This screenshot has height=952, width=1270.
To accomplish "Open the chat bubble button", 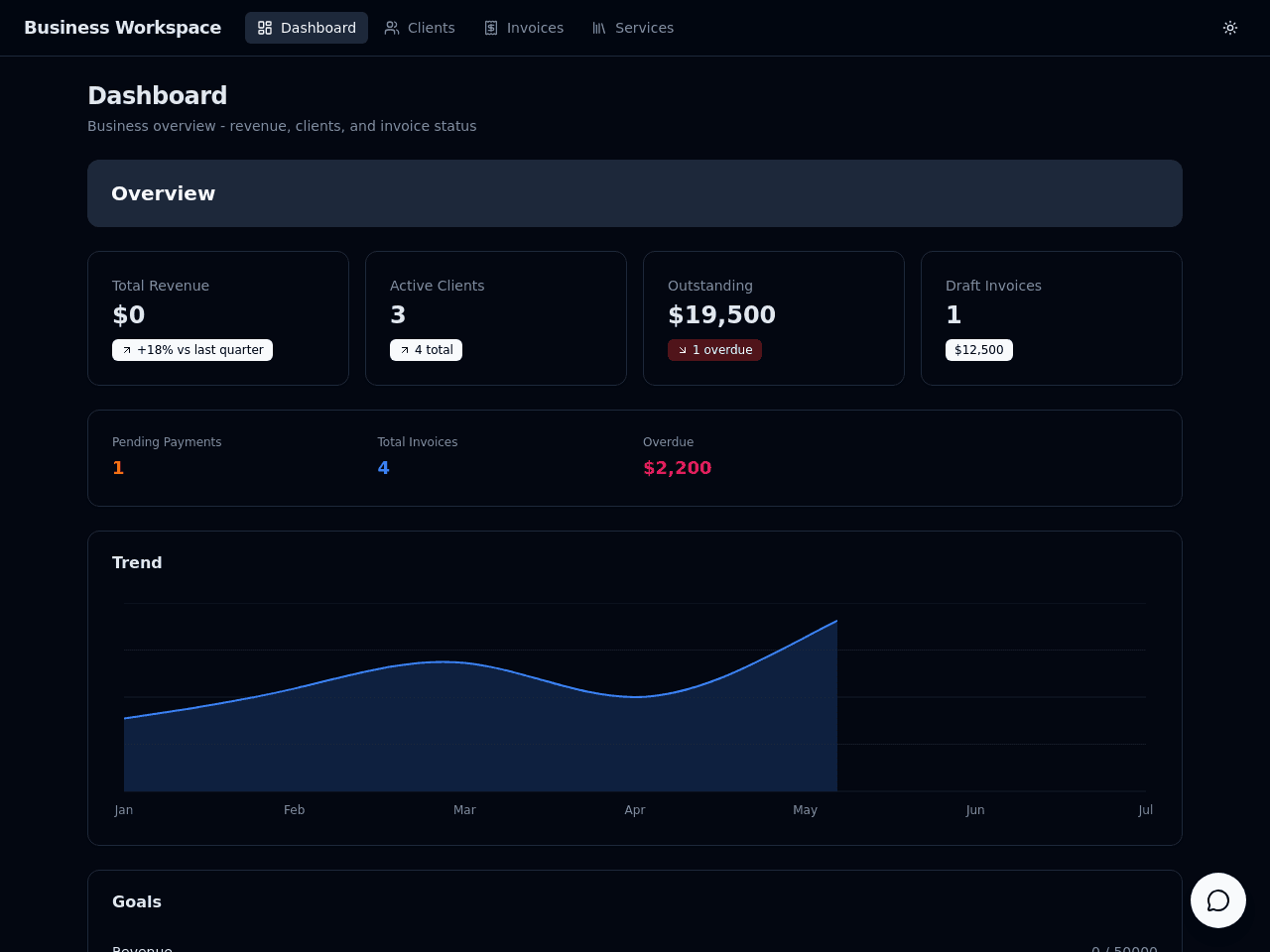I will [x=1218, y=900].
